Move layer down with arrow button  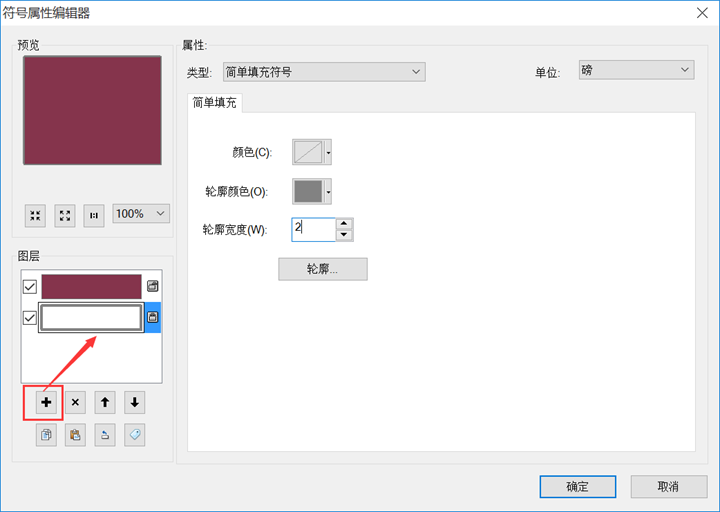coord(135,403)
